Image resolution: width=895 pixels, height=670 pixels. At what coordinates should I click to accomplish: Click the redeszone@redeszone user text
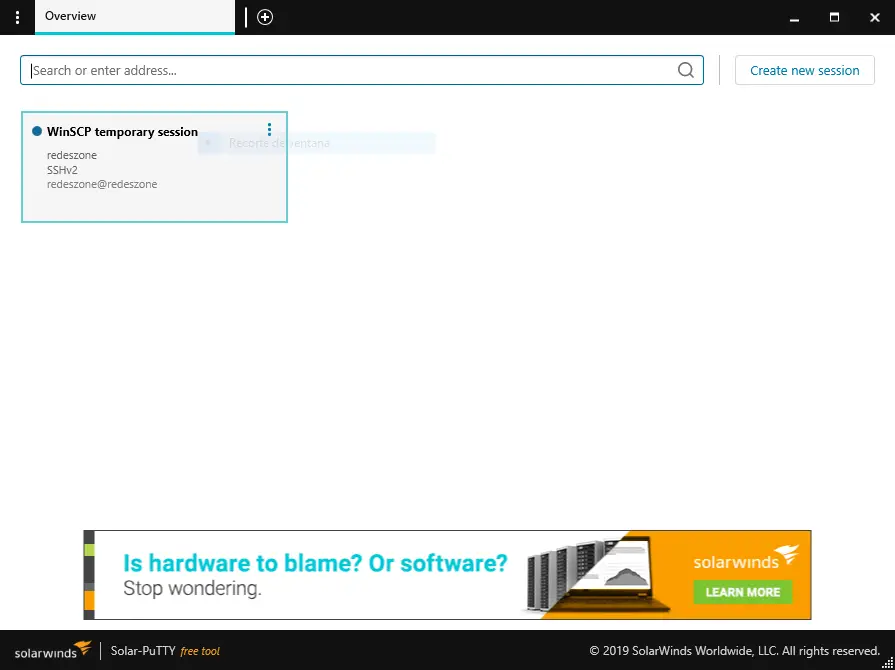[102, 184]
